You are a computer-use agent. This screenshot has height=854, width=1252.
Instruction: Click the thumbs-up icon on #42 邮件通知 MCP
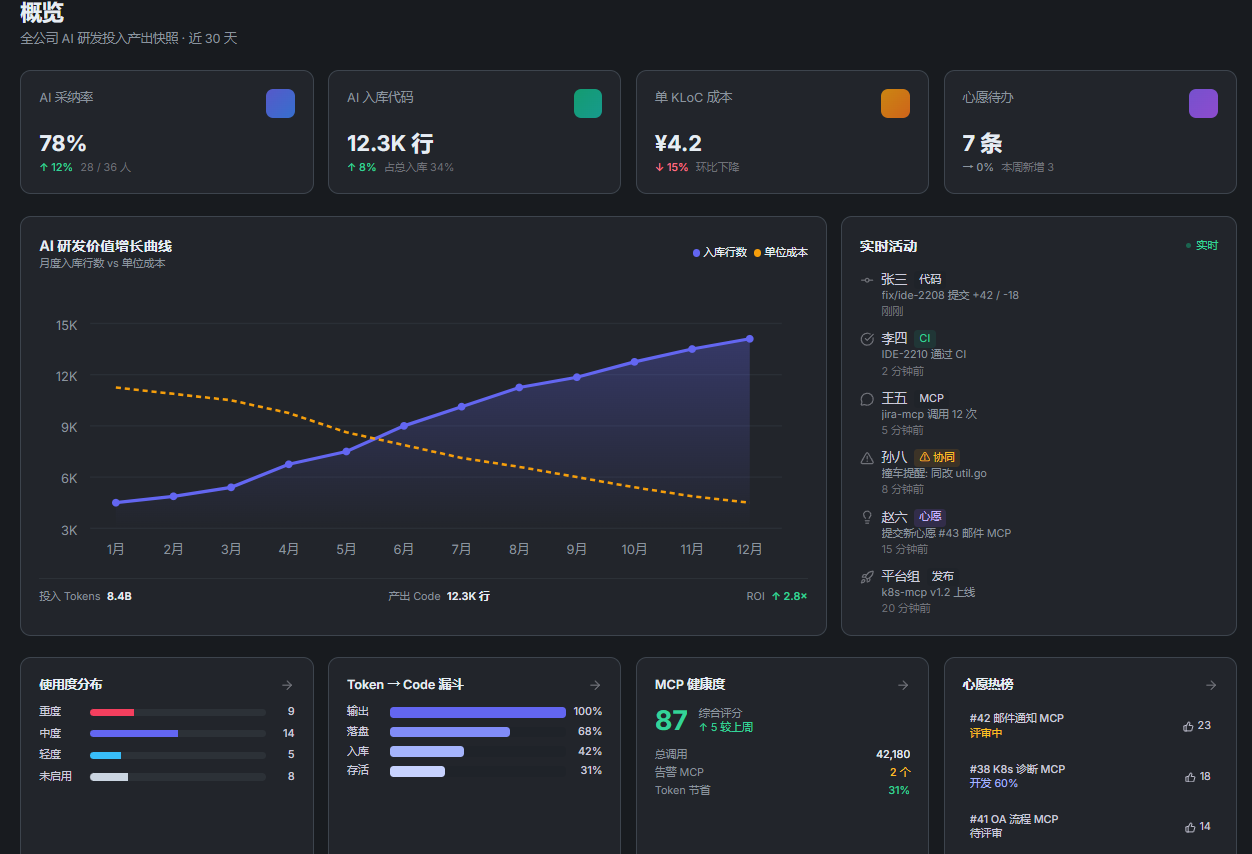tap(1188, 726)
